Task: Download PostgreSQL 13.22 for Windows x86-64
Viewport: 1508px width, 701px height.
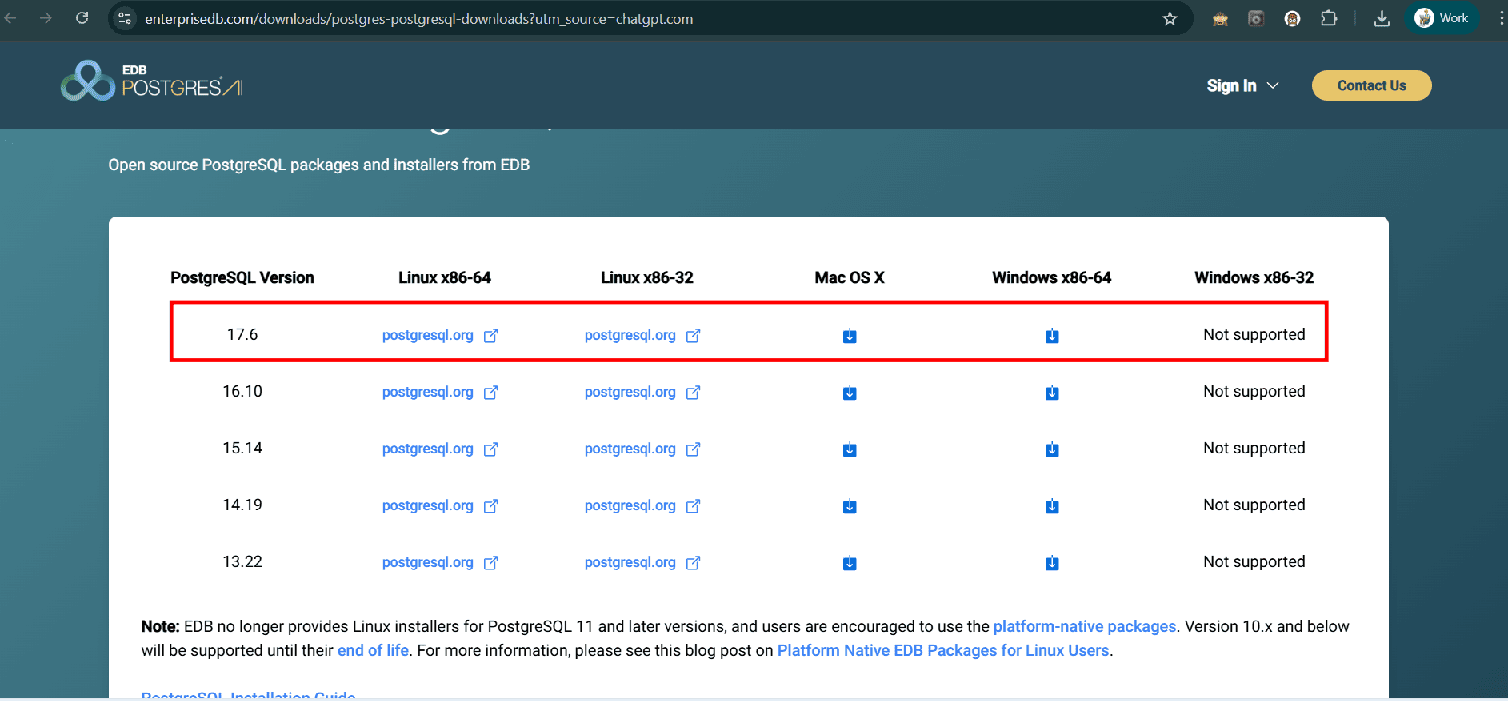Action: click(1052, 563)
